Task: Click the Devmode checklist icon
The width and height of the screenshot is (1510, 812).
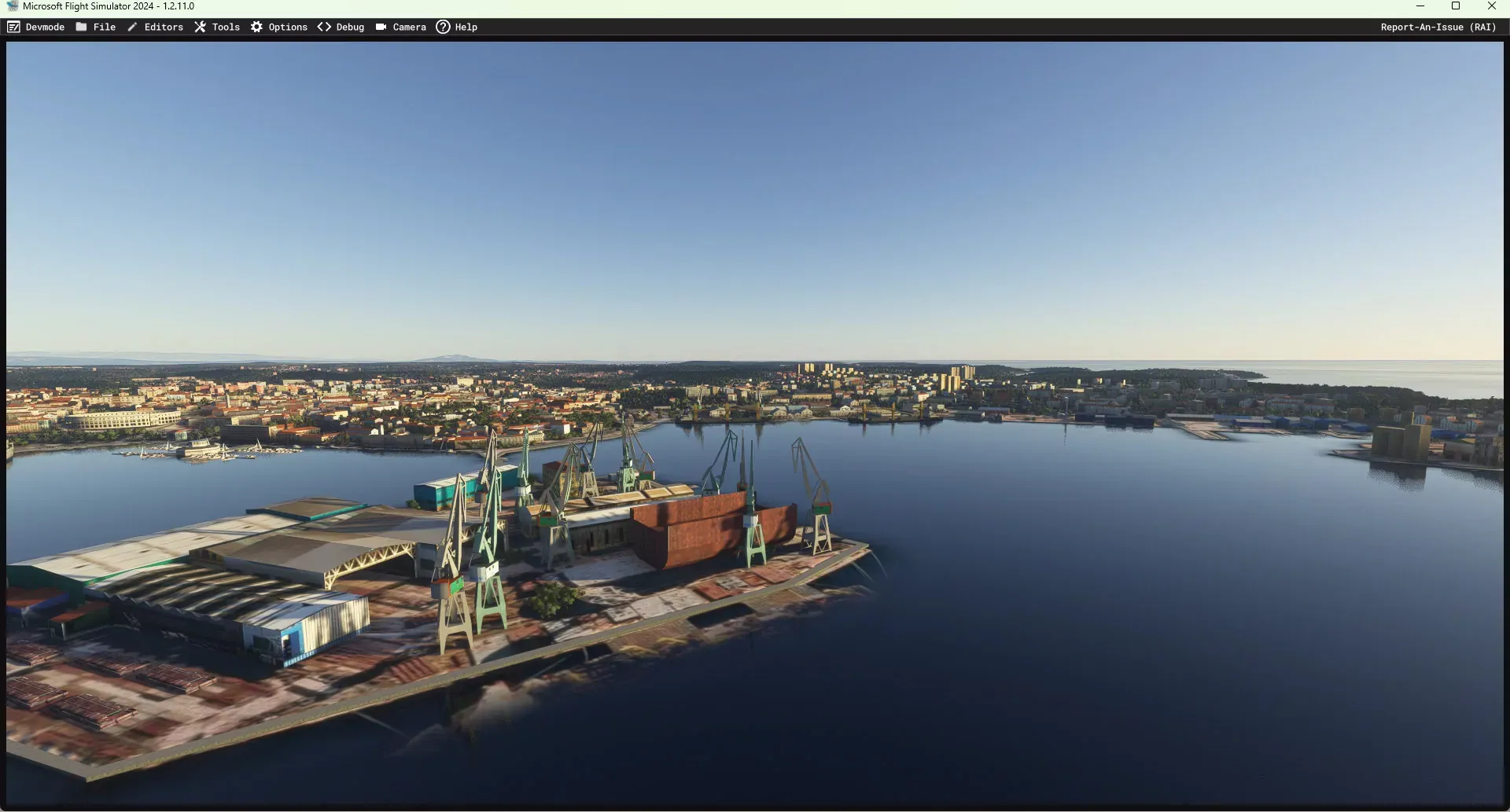Action: (x=13, y=27)
